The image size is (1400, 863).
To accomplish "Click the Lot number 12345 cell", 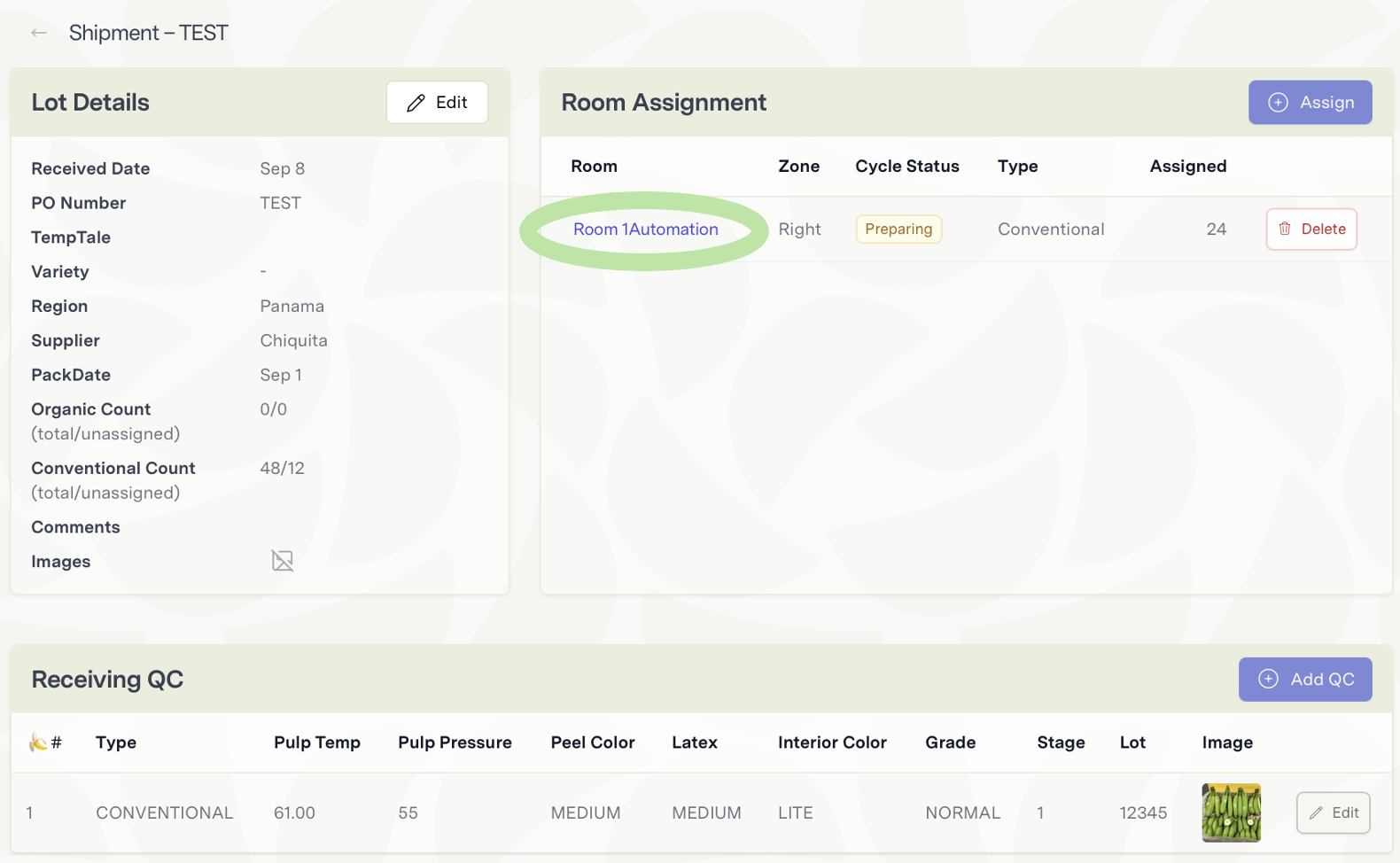I will click(1143, 812).
